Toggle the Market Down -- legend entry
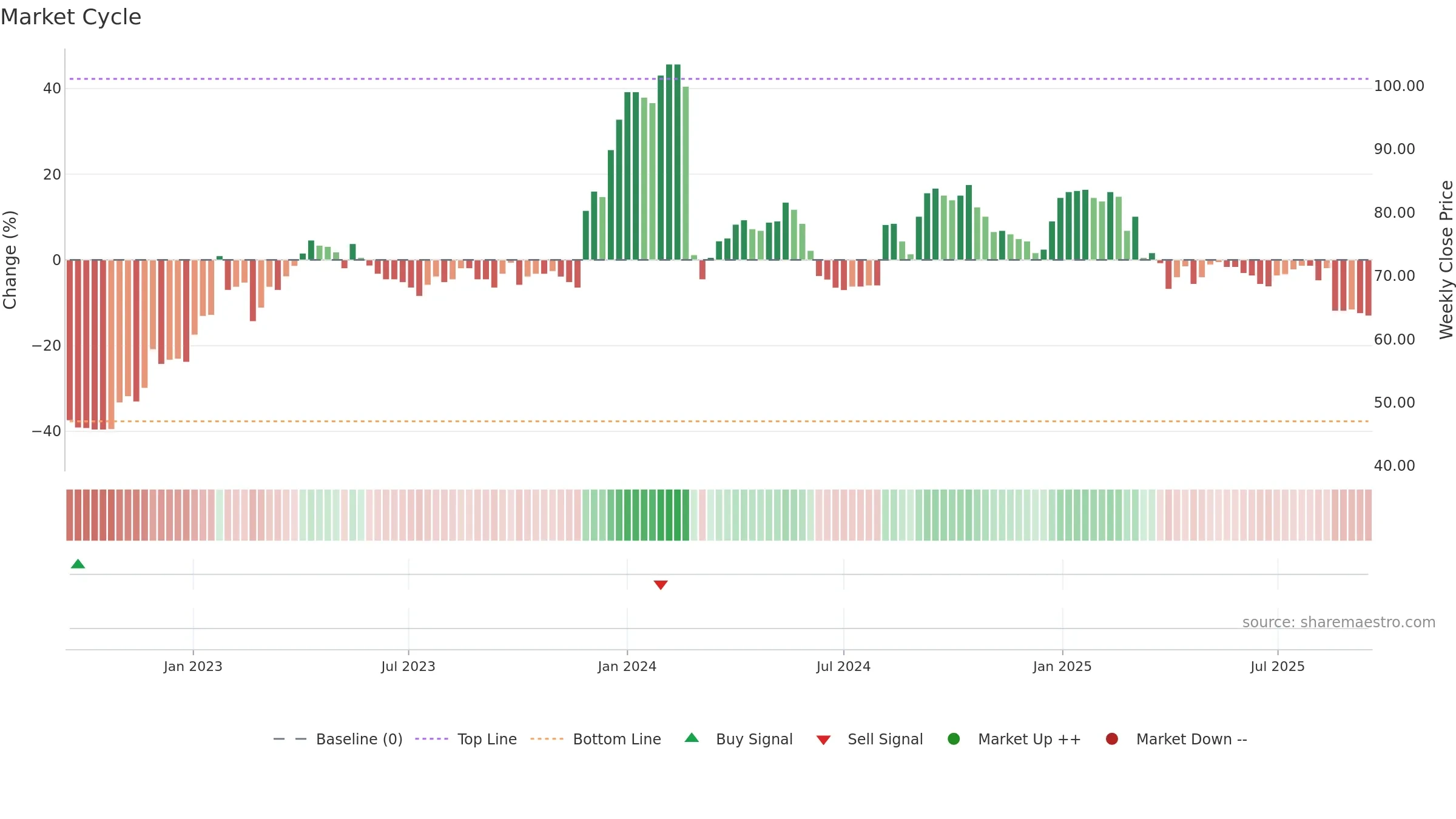This screenshot has width=1456, height=819. pos(1176,739)
